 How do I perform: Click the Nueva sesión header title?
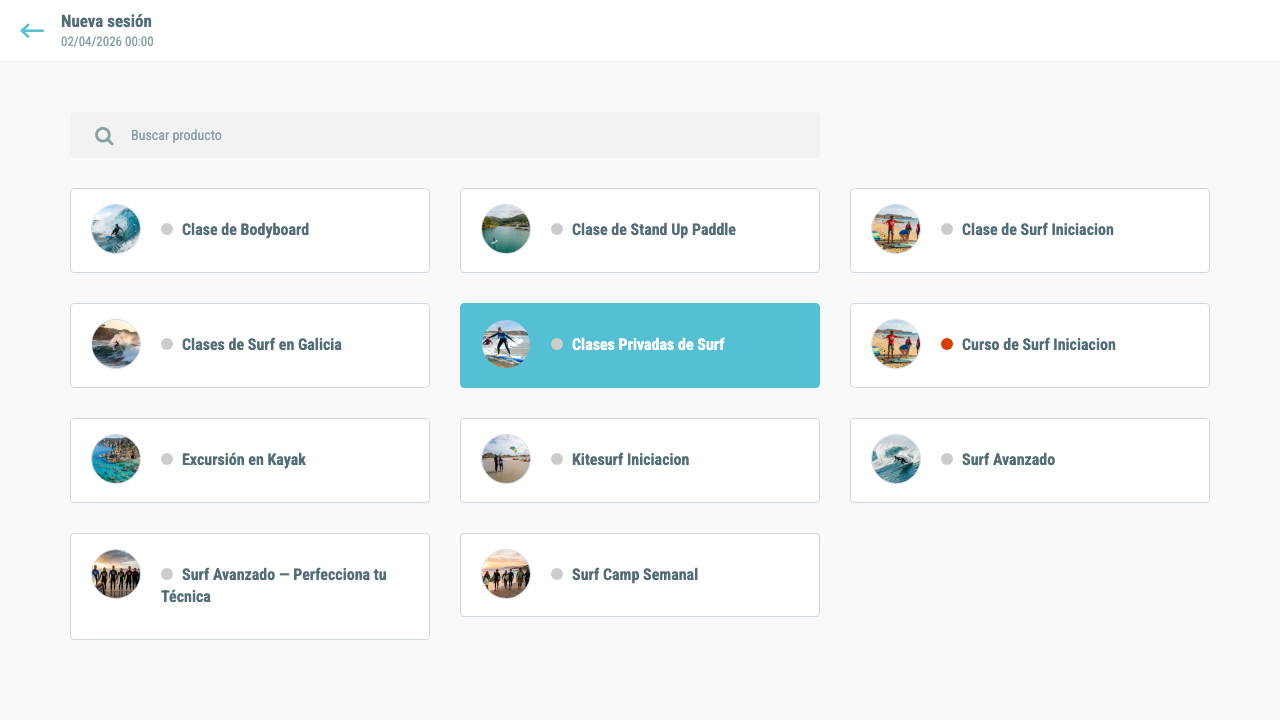(106, 21)
